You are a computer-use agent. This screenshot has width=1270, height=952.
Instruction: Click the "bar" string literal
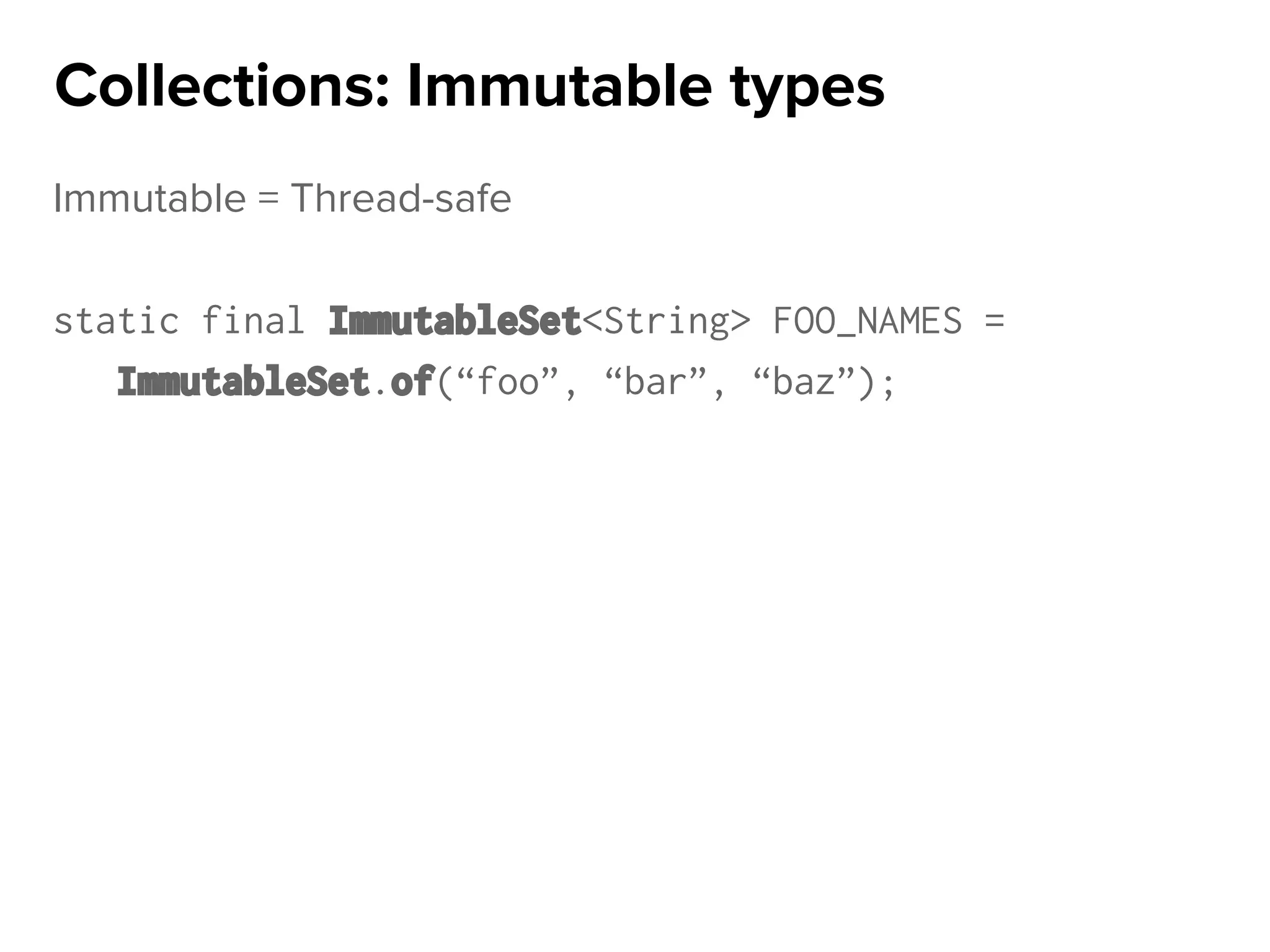coord(655,381)
